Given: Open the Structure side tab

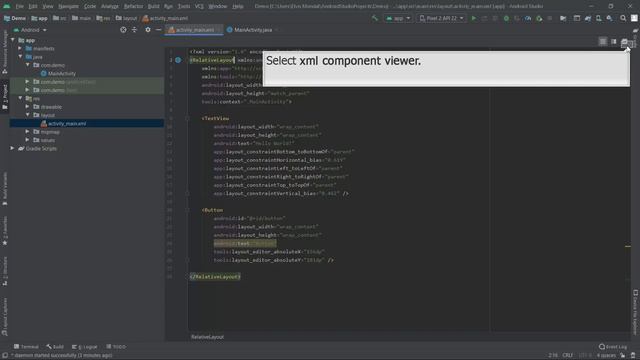Looking at the screenshot, I should pyautogui.click(x=4, y=271).
